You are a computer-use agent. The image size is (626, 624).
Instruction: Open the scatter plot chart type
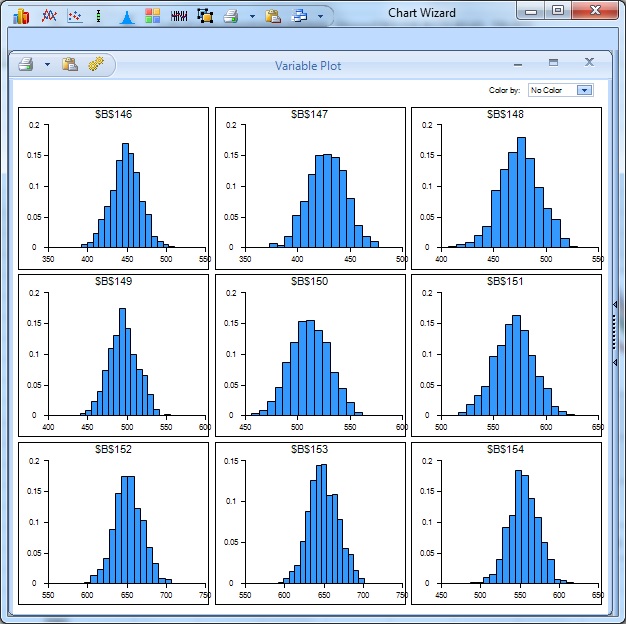(73, 16)
